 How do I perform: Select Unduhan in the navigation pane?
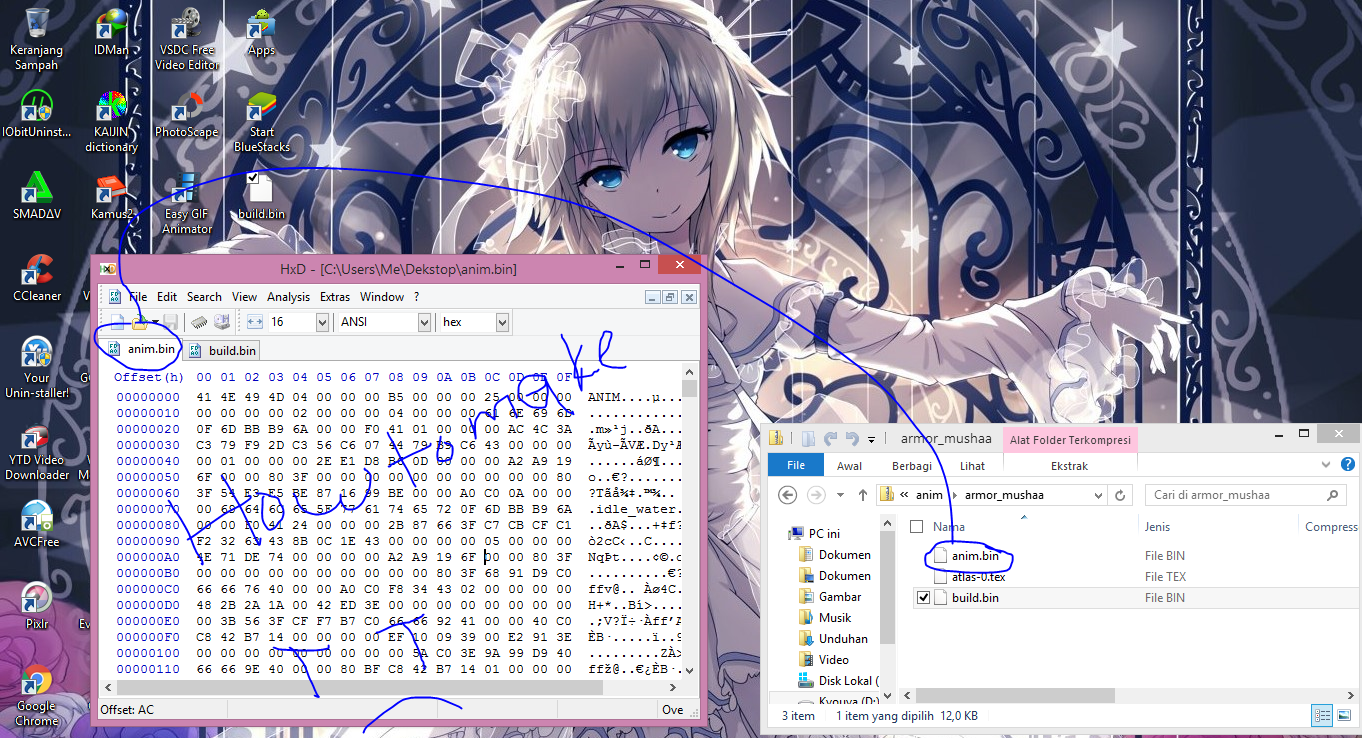(843, 639)
